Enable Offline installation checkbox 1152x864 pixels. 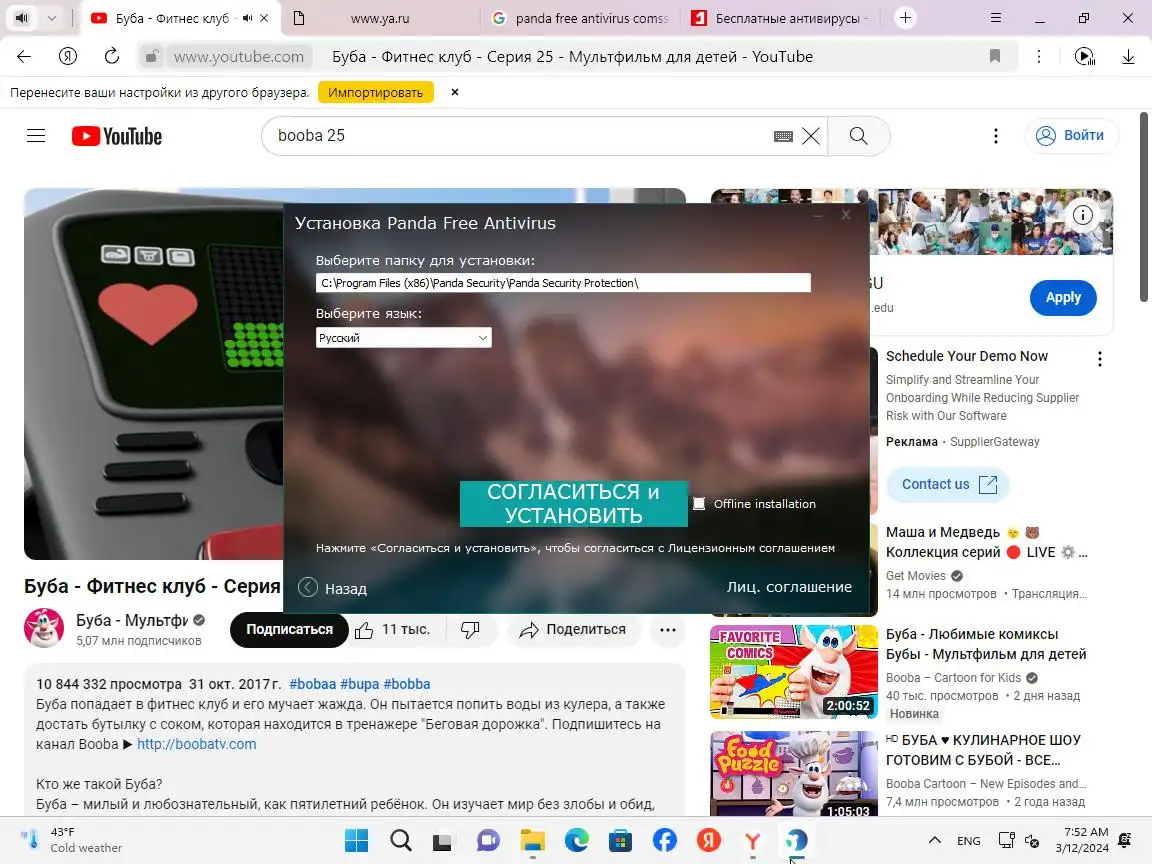click(699, 503)
